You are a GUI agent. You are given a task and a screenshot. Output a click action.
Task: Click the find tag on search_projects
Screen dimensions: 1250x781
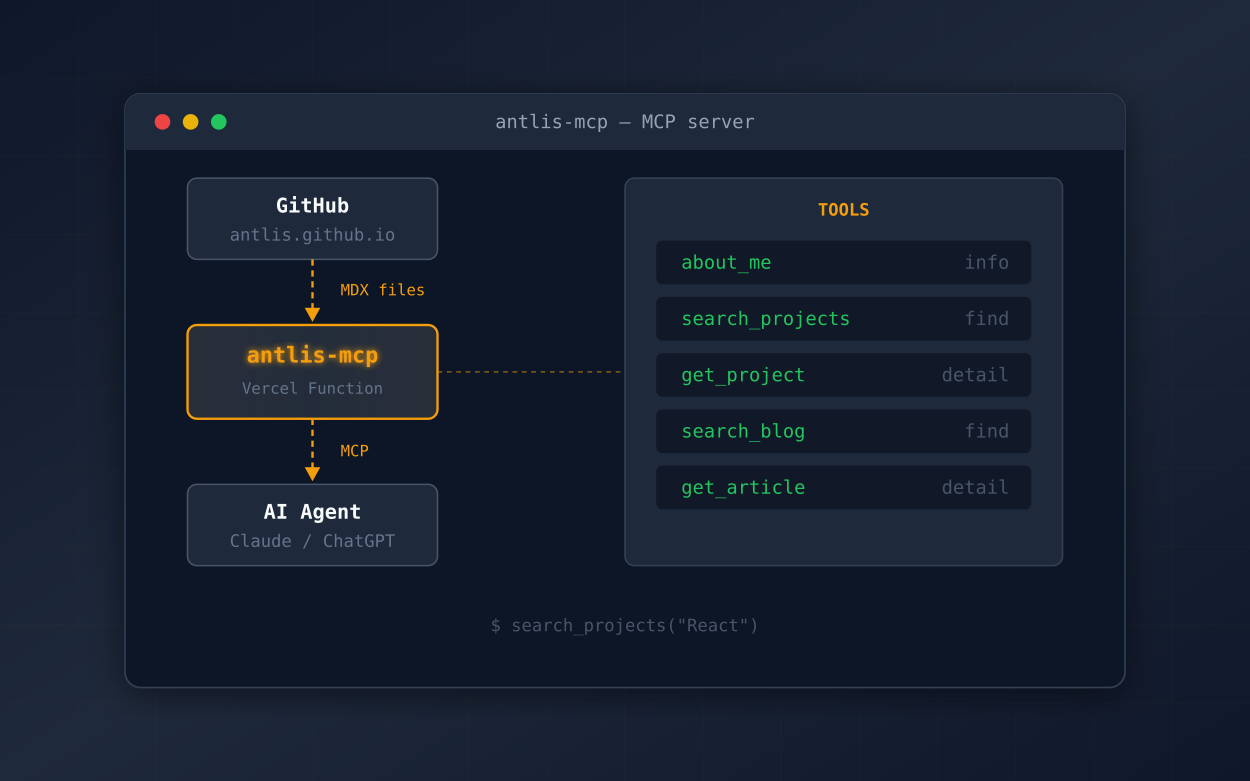tap(986, 318)
